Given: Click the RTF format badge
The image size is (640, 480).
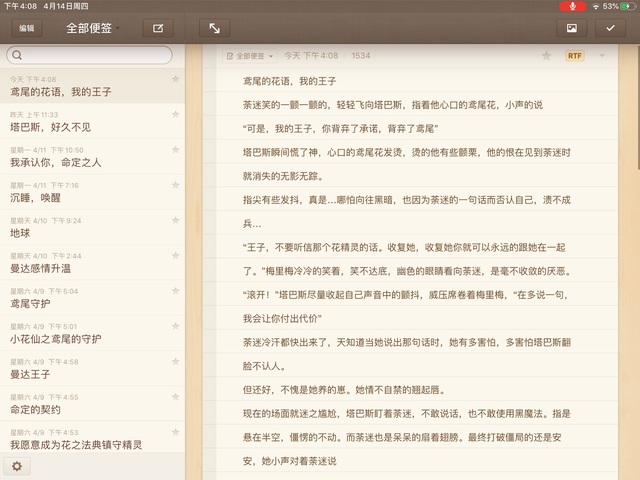Looking at the screenshot, I should pyautogui.click(x=574, y=56).
